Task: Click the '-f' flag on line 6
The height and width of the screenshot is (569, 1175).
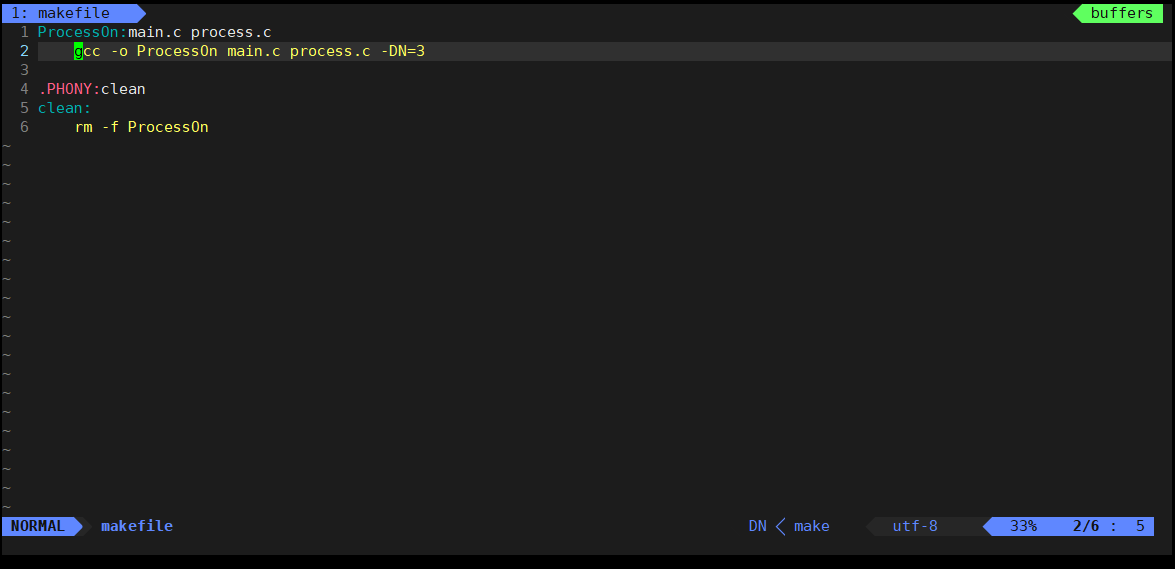Action: (110, 127)
